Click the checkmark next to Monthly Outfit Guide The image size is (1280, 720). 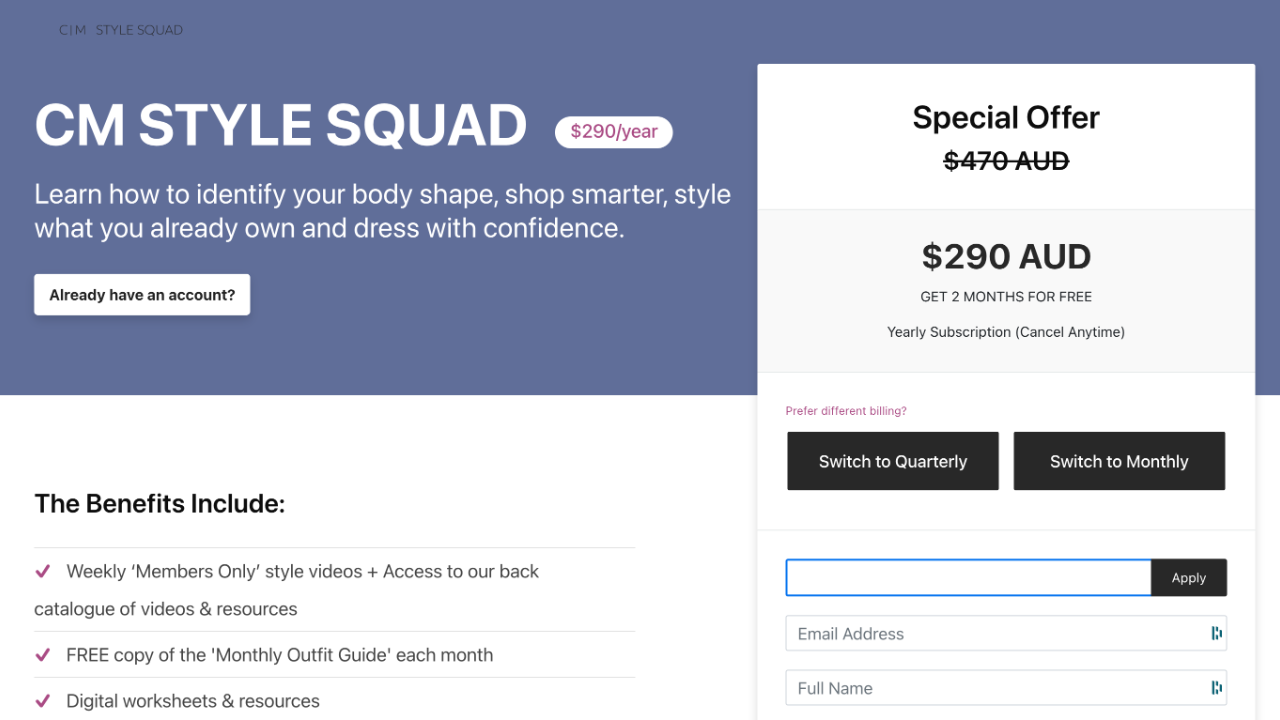tap(43, 656)
